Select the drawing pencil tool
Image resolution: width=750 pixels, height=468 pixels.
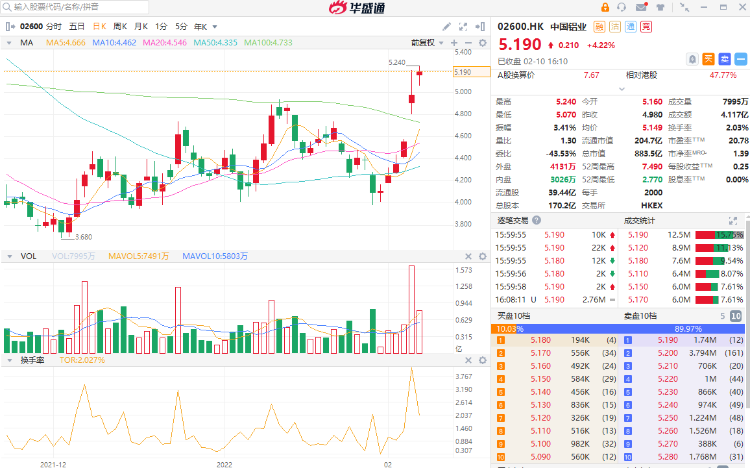pos(446,27)
